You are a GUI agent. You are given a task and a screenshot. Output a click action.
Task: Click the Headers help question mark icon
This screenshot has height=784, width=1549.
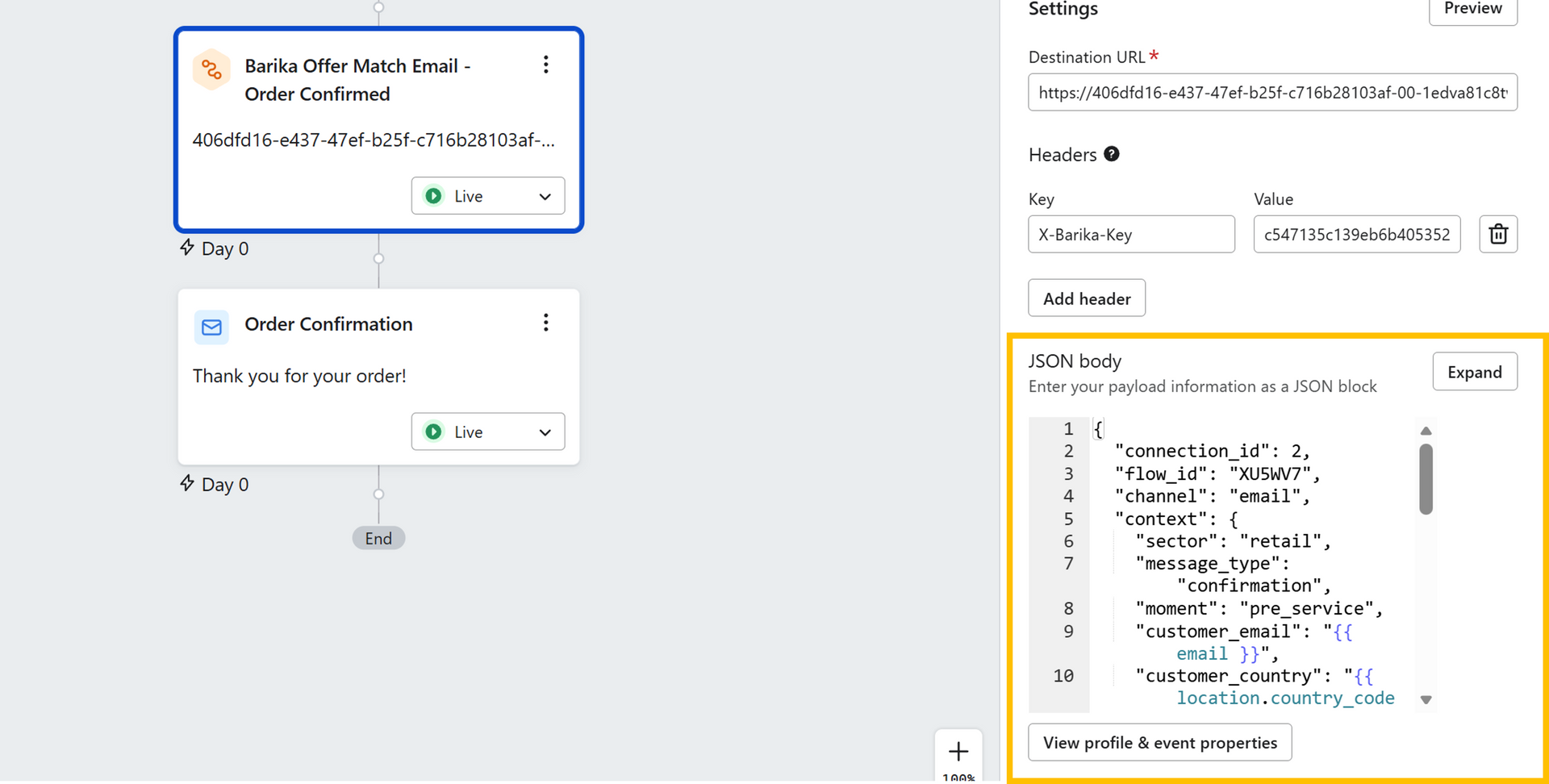point(1112,154)
